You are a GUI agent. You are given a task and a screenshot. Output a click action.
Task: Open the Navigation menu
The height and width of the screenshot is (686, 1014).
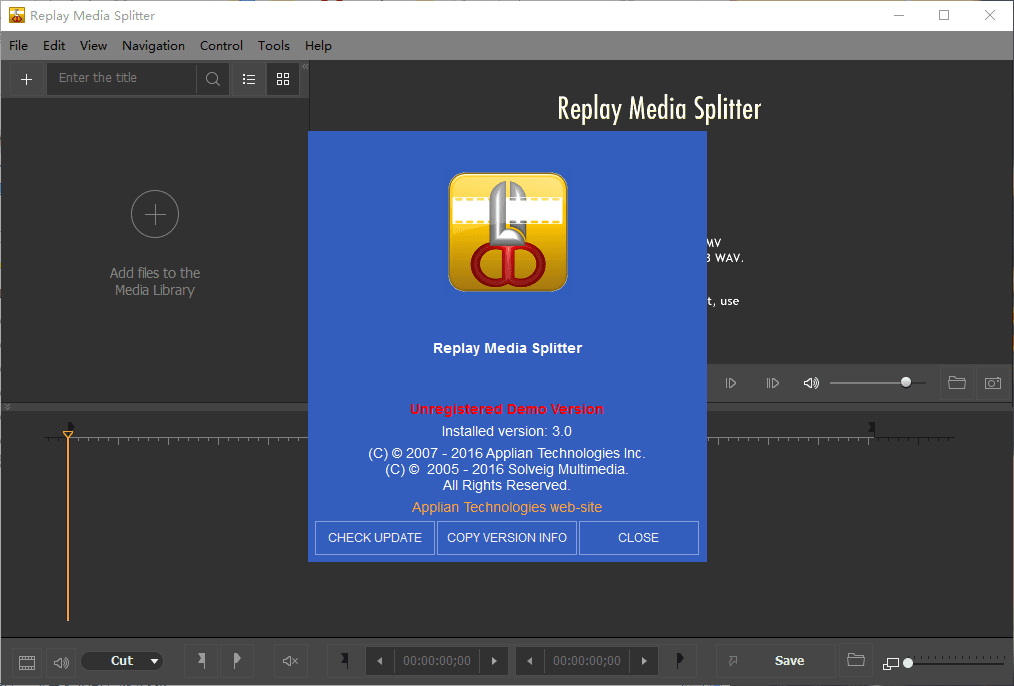153,46
